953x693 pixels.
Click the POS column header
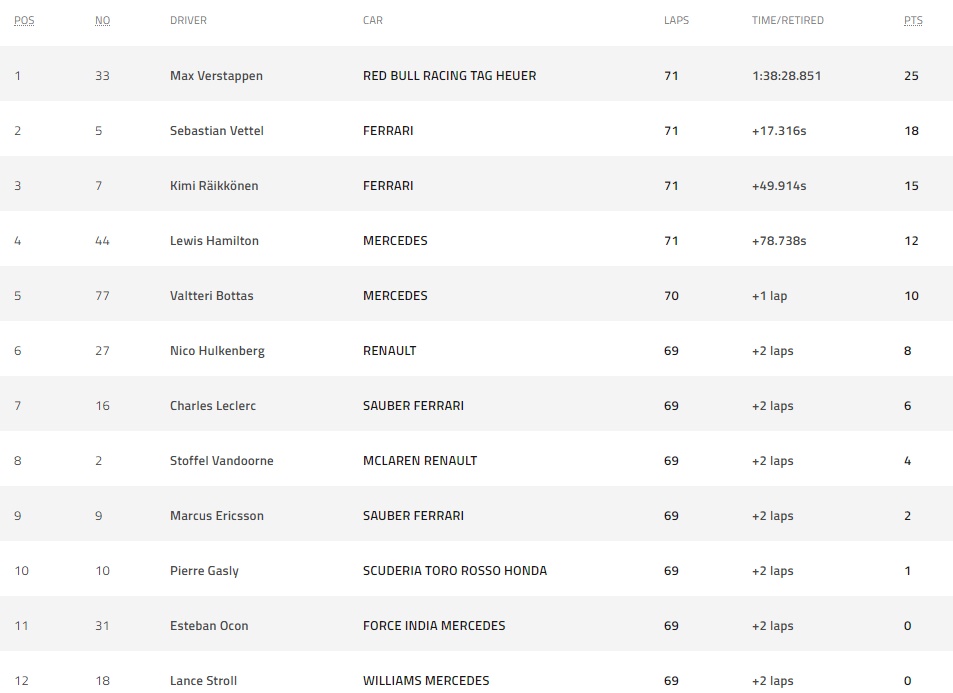[24, 20]
